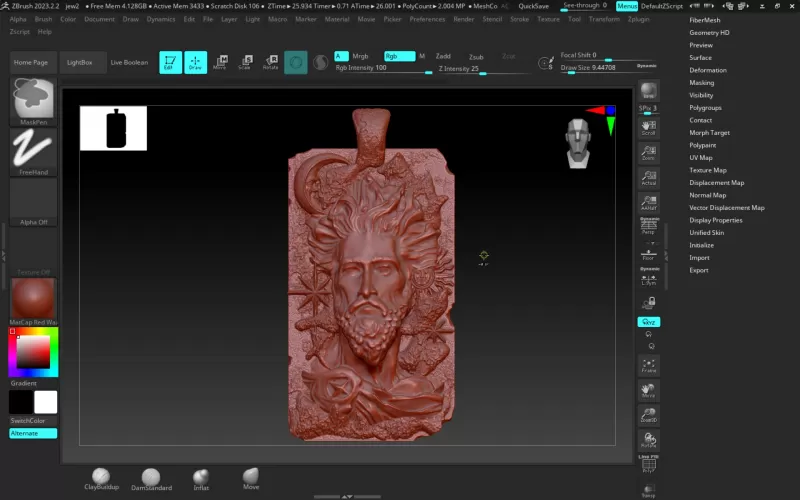Click the right-shelf Rotate view icon

(648, 440)
